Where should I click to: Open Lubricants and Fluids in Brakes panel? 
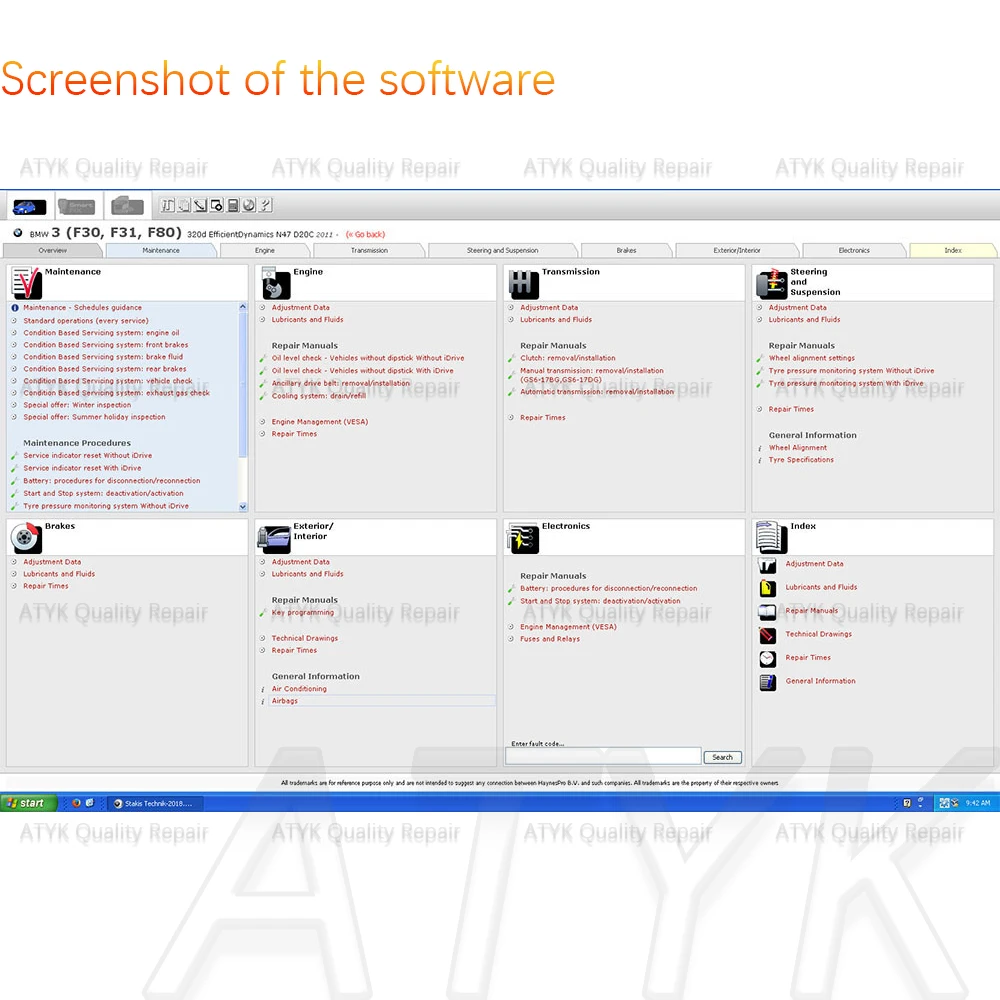pos(59,574)
